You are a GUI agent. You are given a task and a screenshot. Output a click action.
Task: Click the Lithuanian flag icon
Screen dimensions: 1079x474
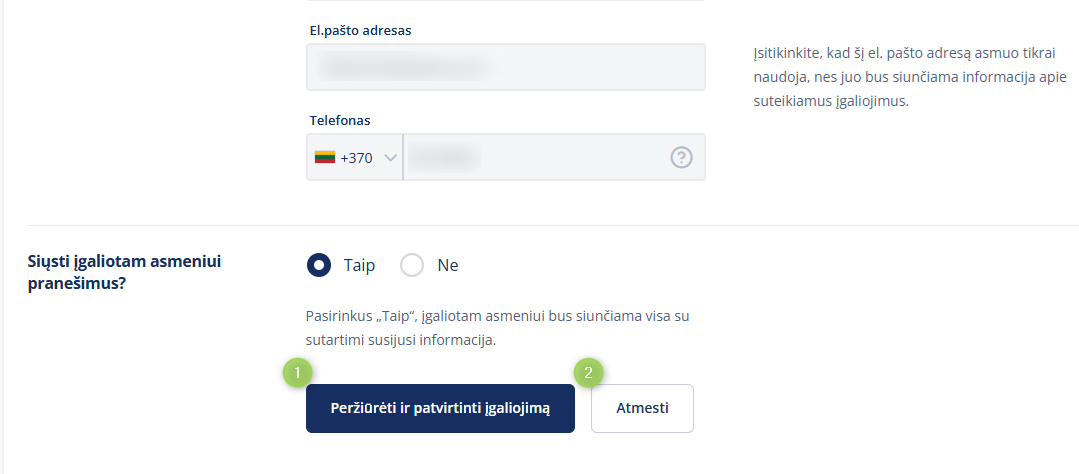(324, 157)
